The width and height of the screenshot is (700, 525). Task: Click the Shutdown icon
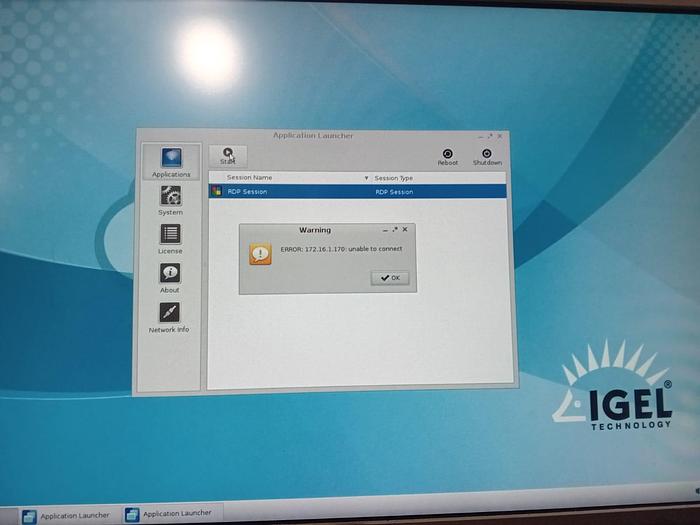(x=487, y=157)
